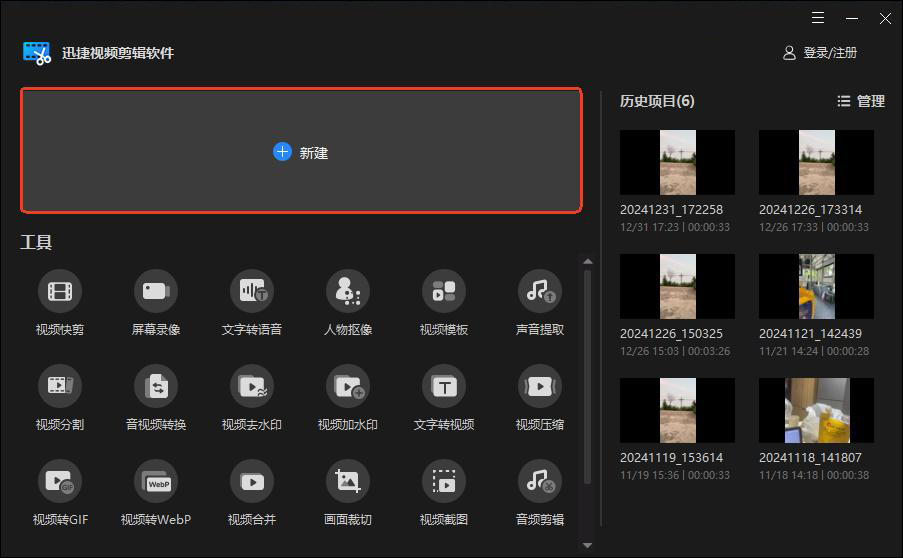903x558 pixels.
Task: Click the tools list scroll-down arrow
Action: [587, 545]
